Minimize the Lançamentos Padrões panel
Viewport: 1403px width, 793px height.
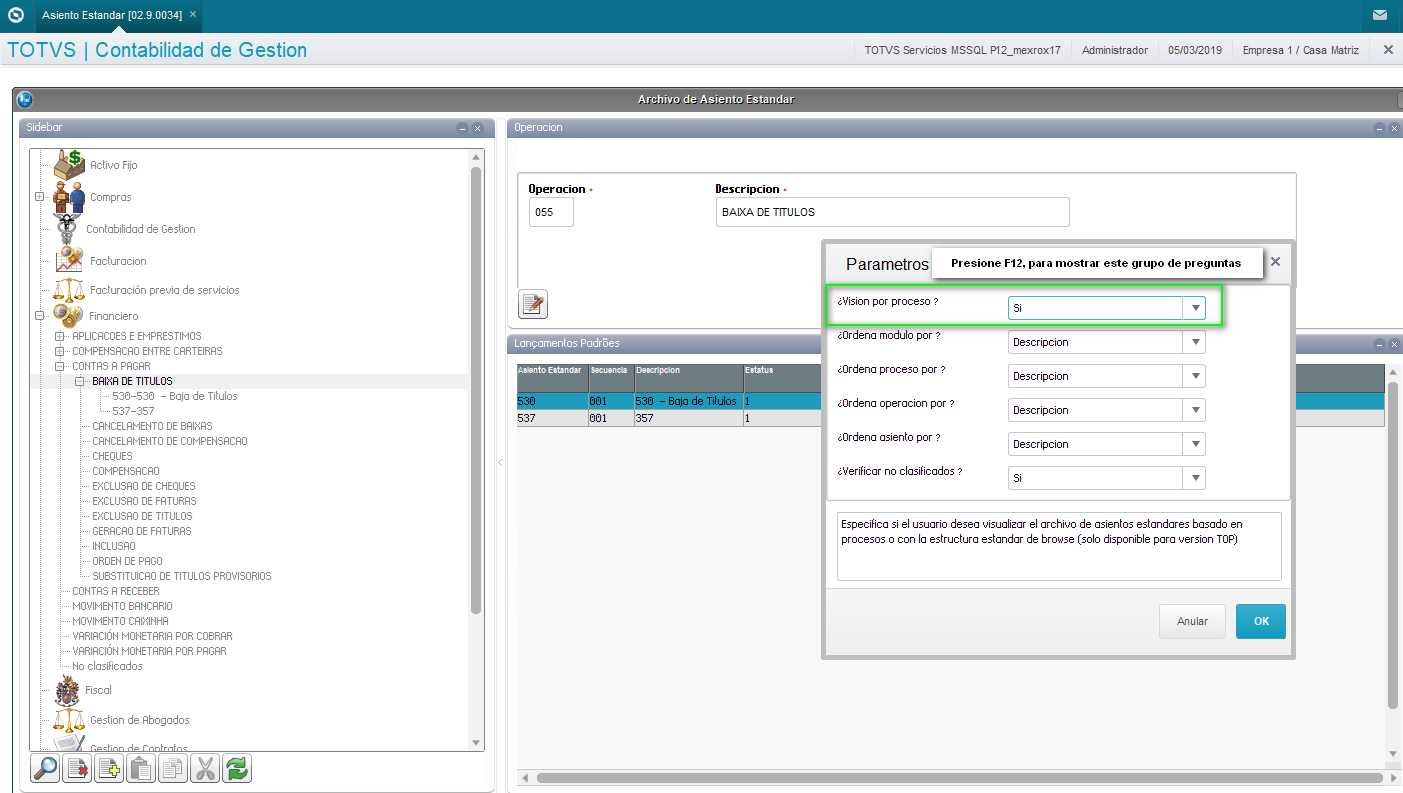(x=1379, y=344)
